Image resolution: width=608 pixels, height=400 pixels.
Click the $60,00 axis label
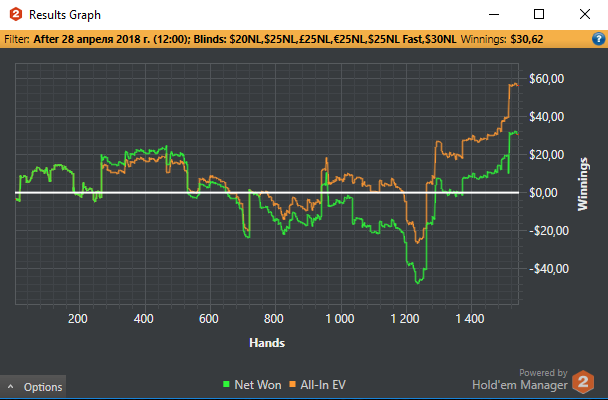point(546,79)
